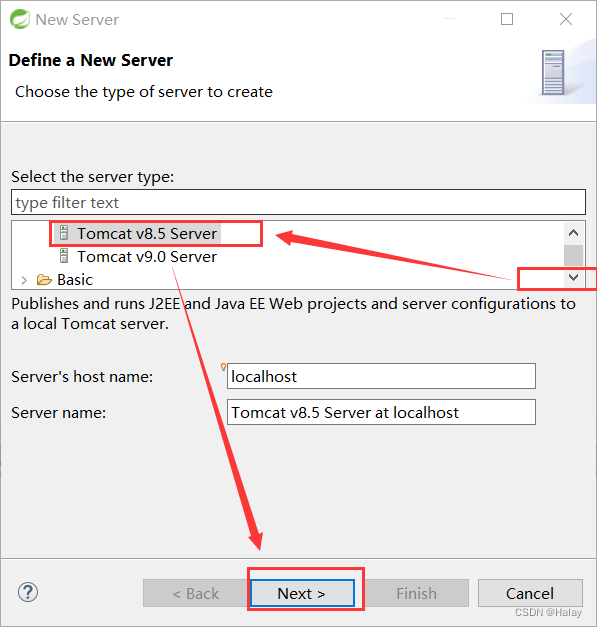
Task: Click the Tomcat v9.0 Server icon
Action: (x=64, y=256)
